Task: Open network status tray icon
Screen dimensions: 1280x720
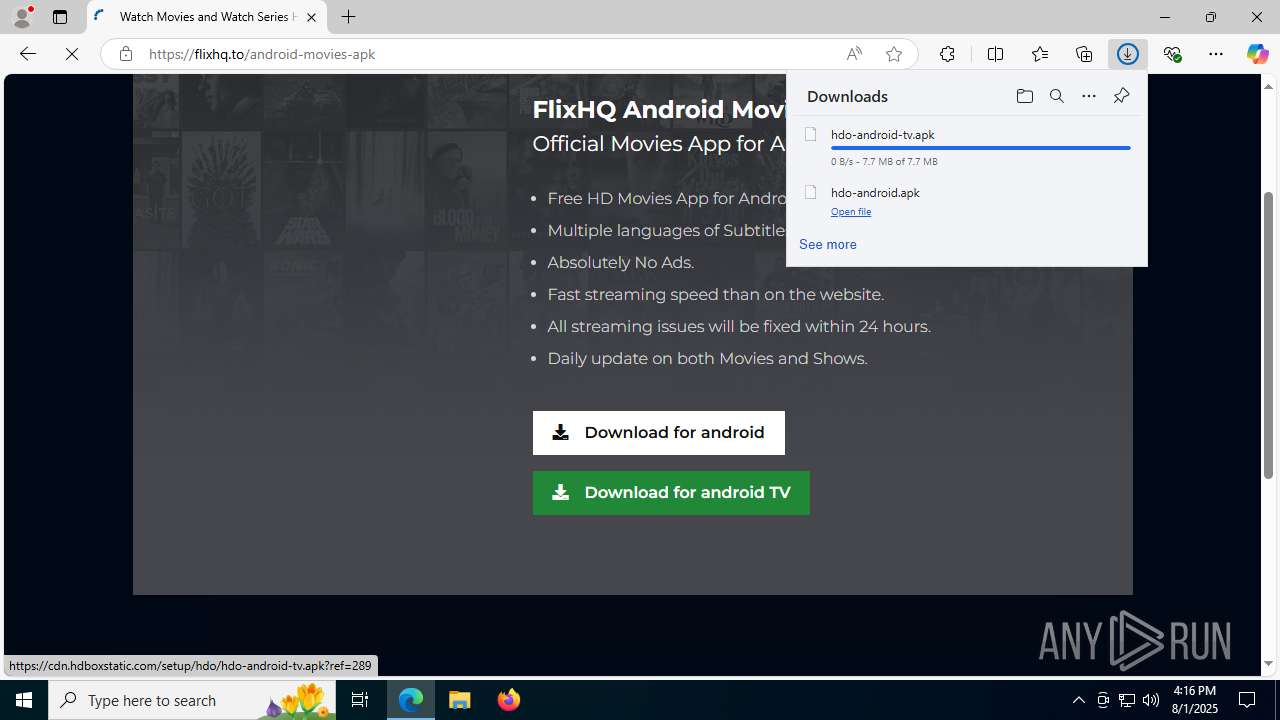Action: click(x=1127, y=700)
